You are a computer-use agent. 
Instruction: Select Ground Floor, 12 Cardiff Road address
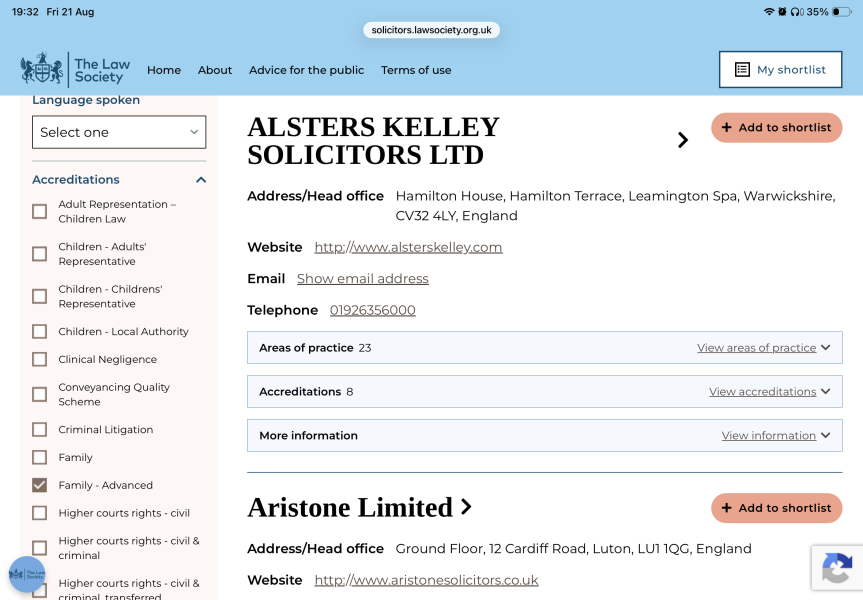[x=573, y=549]
